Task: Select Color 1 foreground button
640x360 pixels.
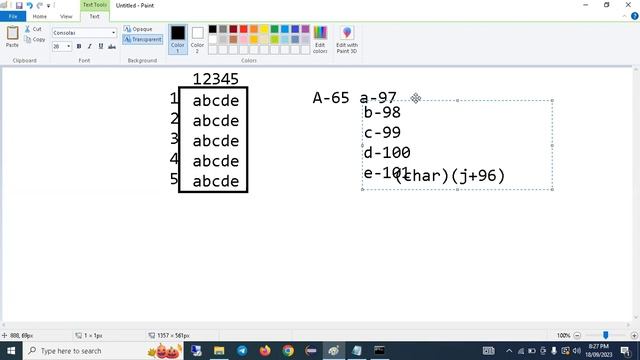Action: (178, 39)
